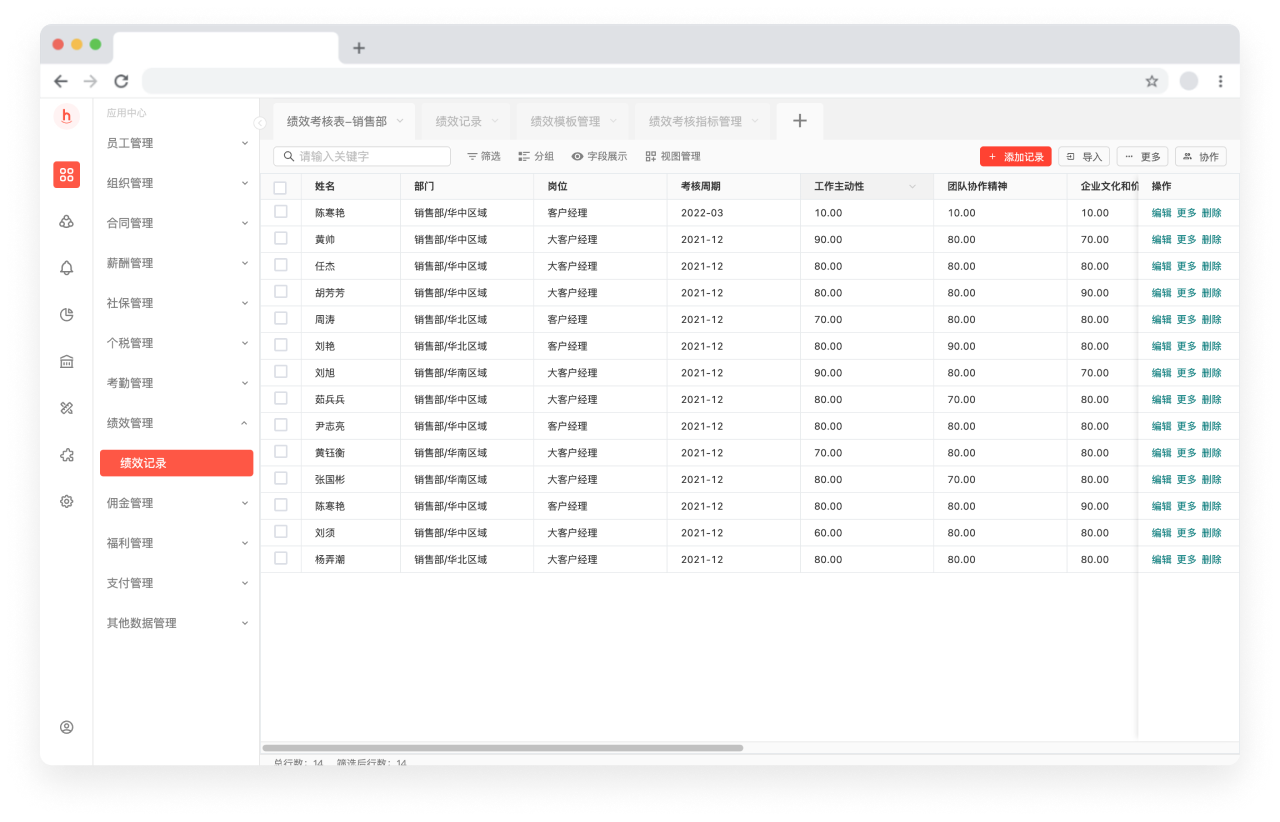
Task: Click the puzzle piece plugins icon
Action: tap(67, 455)
